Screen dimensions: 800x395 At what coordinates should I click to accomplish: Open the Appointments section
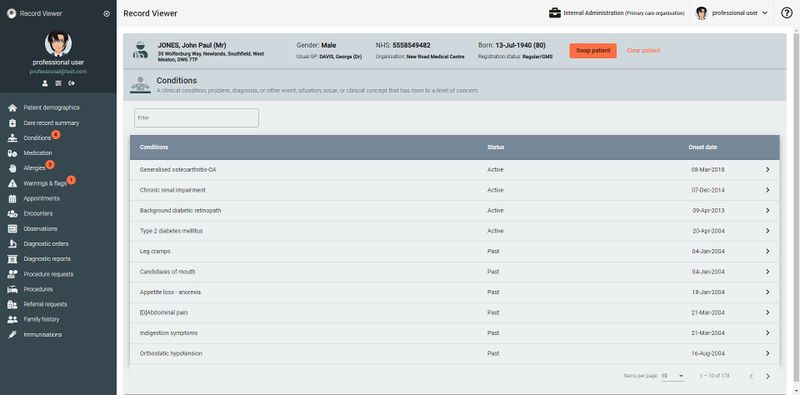[41, 199]
